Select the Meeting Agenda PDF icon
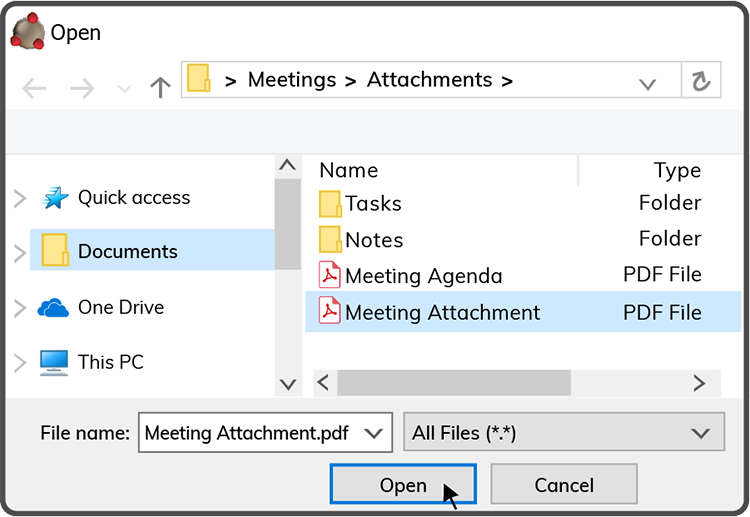Image resolution: width=750 pixels, height=517 pixels. tap(329, 275)
